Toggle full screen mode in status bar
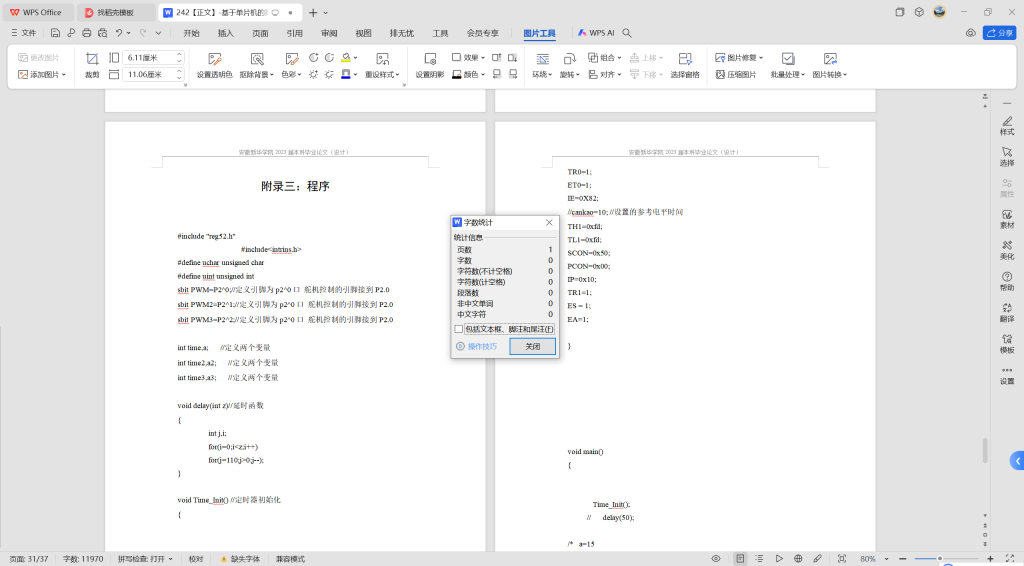Viewport: 1024px width, 566px height. (1009, 559)
